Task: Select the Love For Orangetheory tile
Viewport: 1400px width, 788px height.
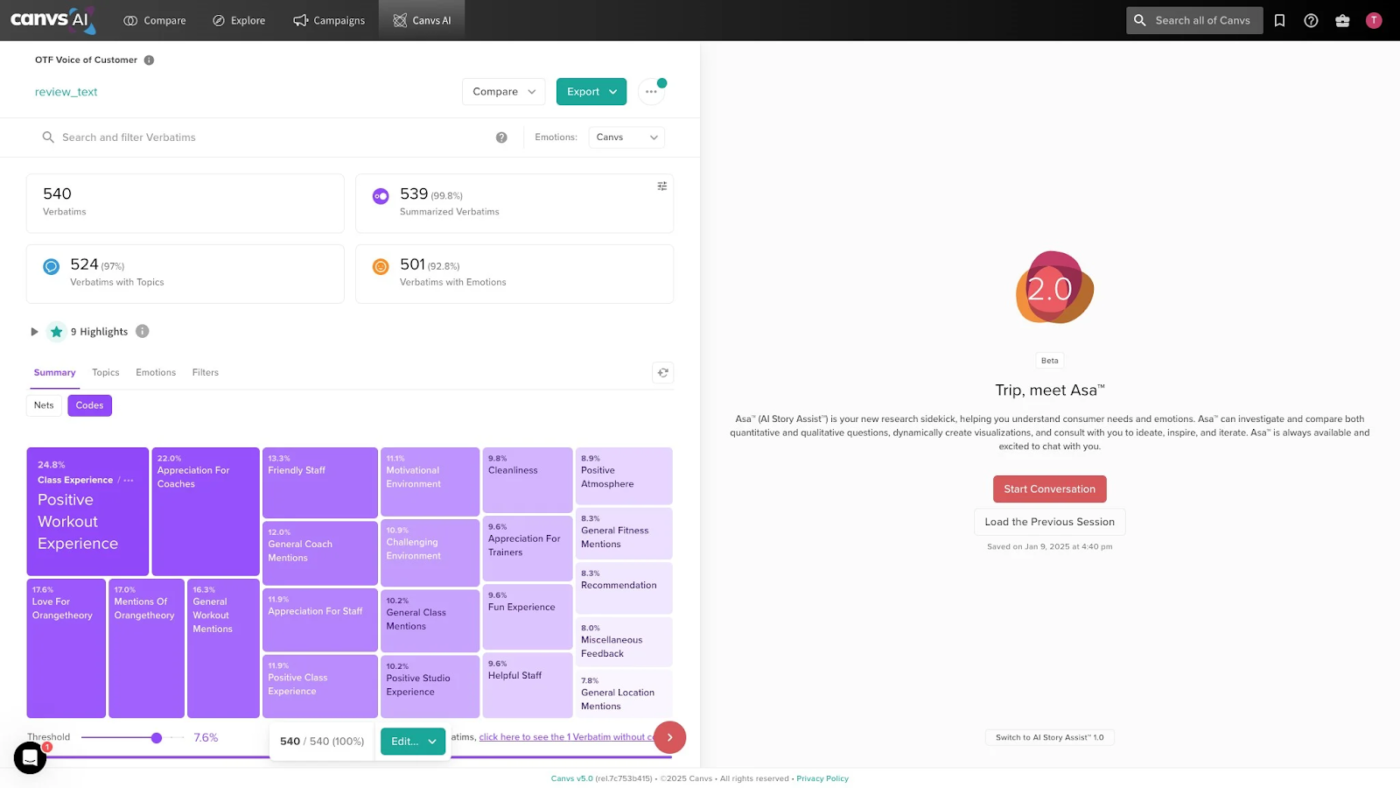Action: [66, 648]
